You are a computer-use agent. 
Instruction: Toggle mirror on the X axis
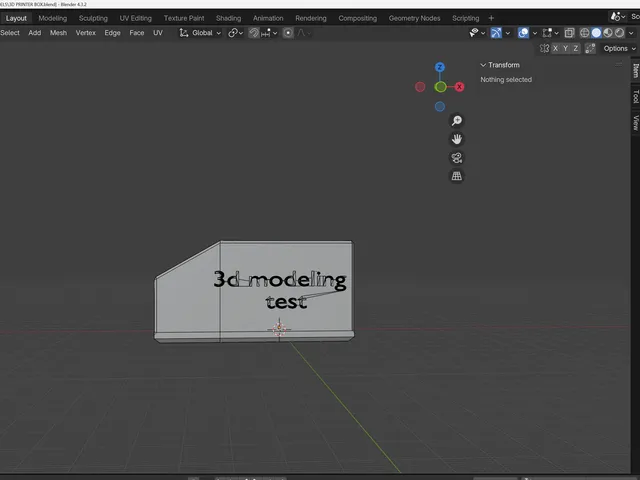click(x=555, y=49)
